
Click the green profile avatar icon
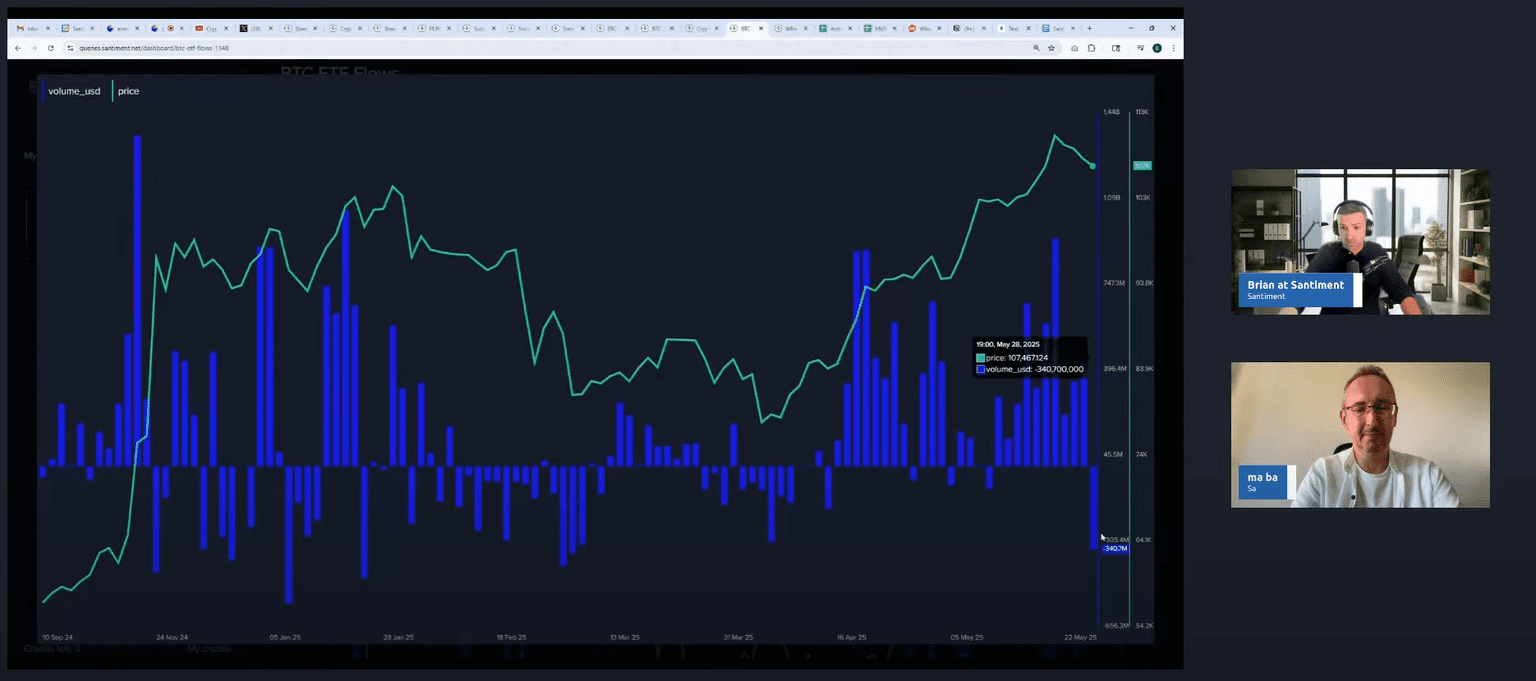coord(1156,48)
